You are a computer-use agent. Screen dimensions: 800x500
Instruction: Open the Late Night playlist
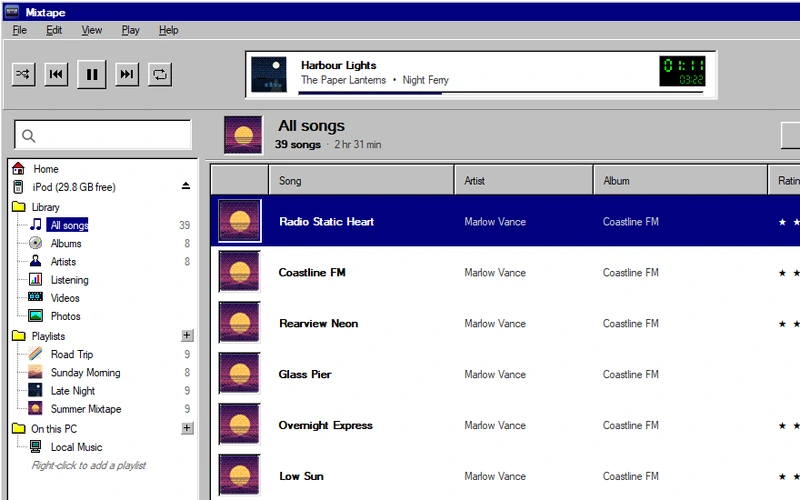(73, 391)
